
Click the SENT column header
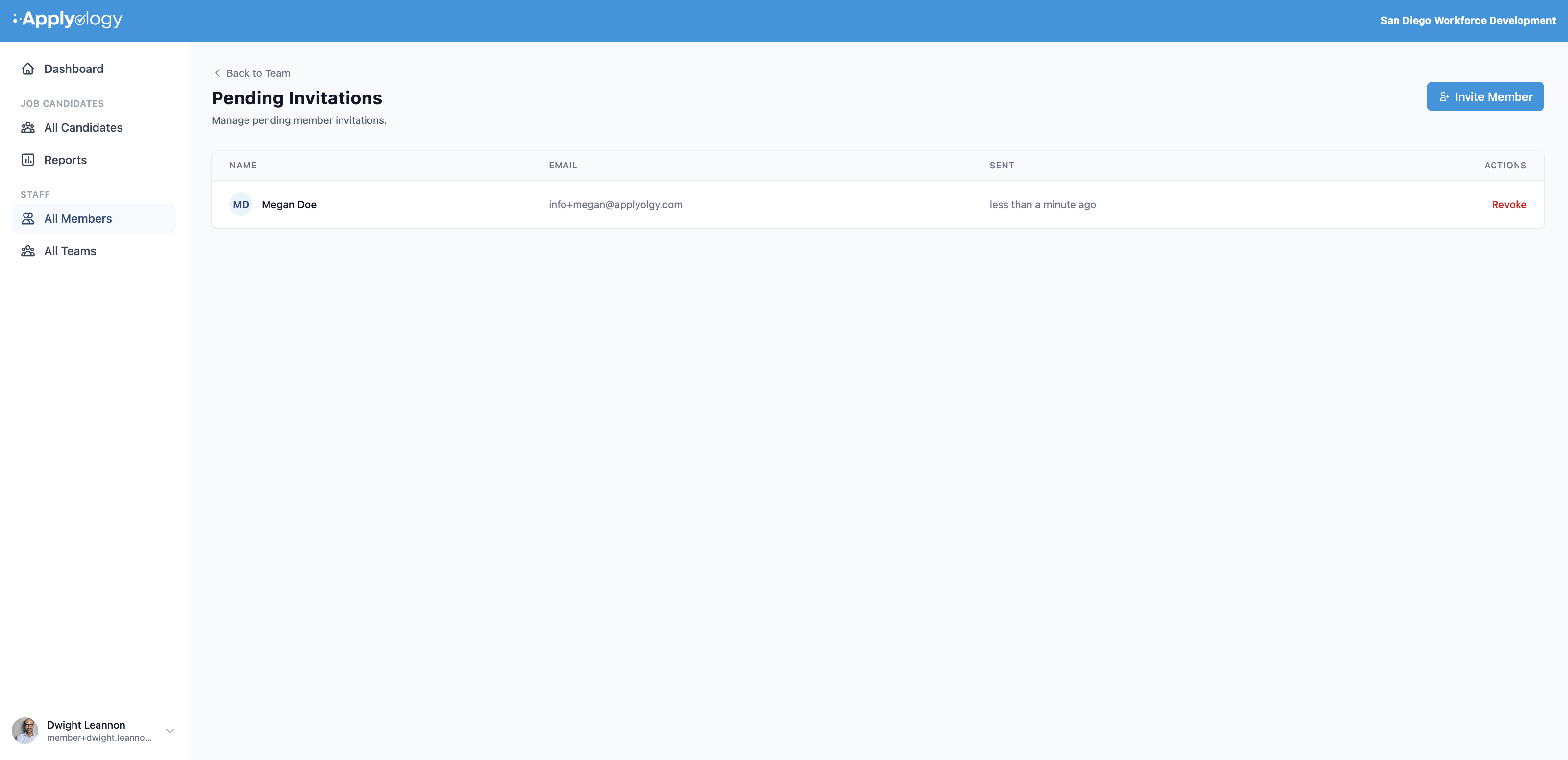(x=1002, y=166)
